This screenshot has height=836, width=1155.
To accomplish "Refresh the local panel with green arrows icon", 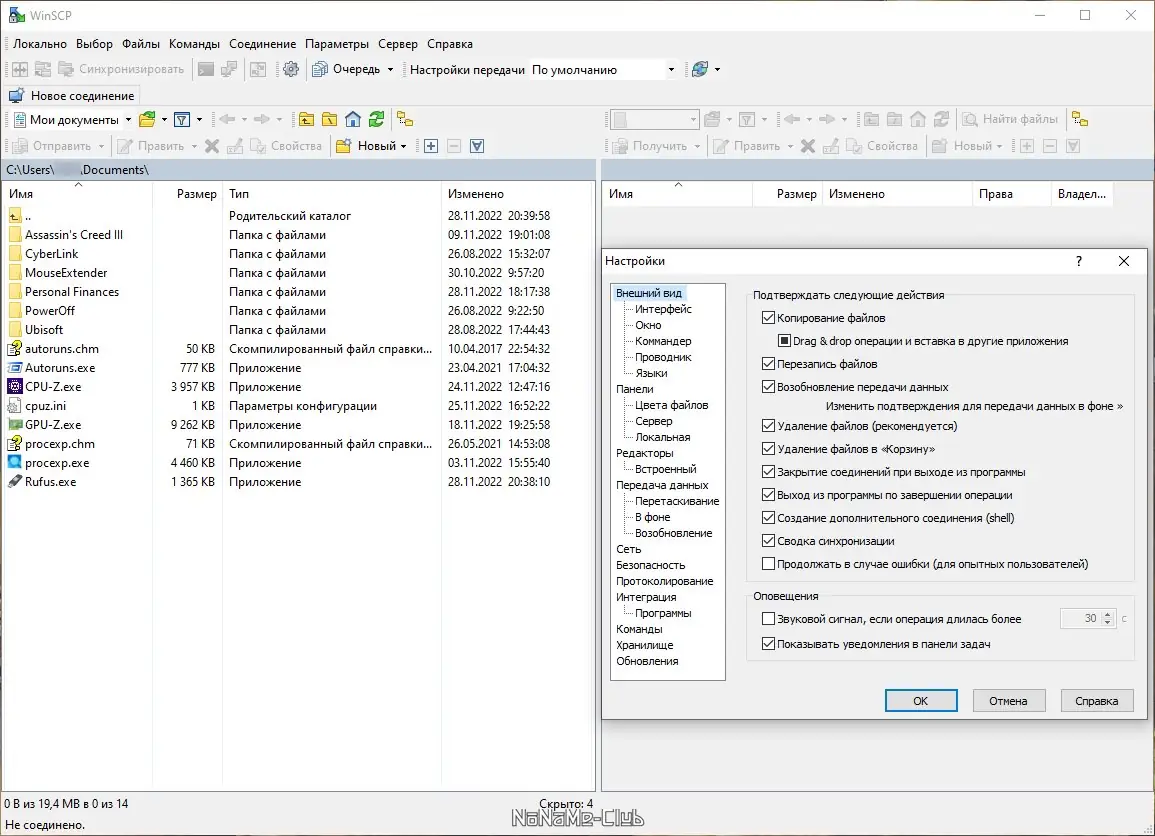I will pyautogui.click(x=376, y=120).
